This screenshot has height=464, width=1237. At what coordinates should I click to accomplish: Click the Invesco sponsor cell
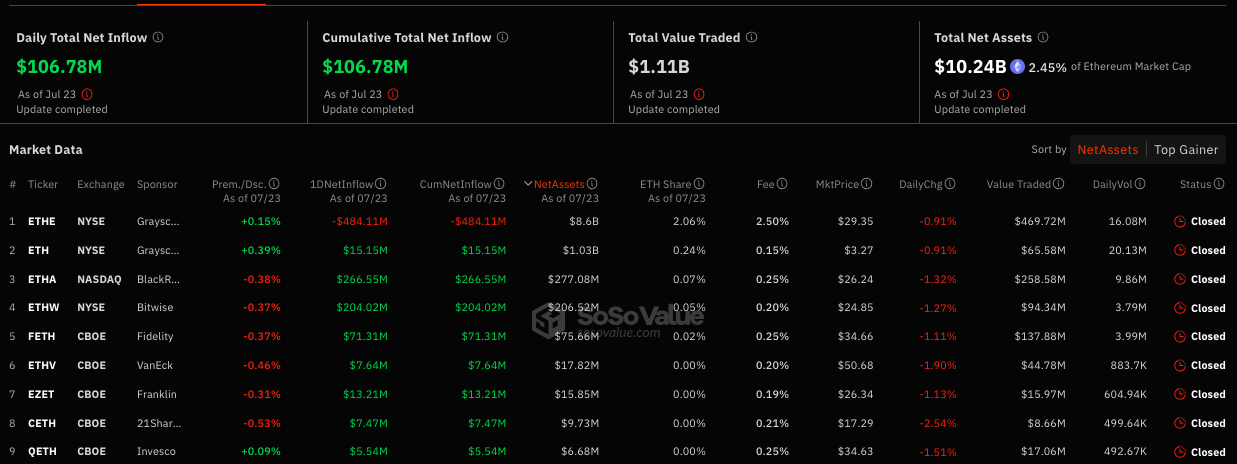point(156,452)
